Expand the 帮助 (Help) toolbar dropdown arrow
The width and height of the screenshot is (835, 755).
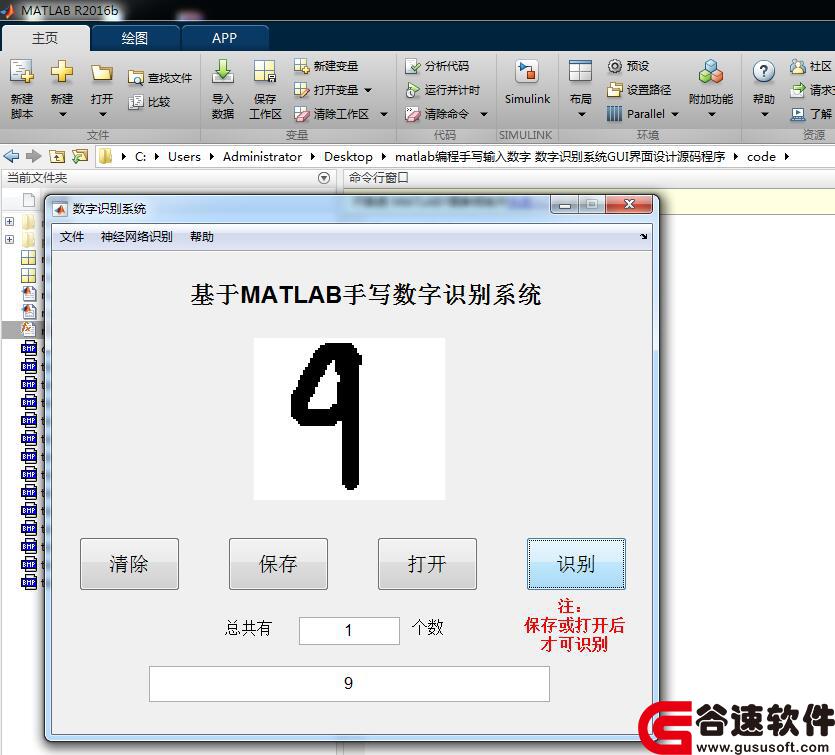click(764, 114)
